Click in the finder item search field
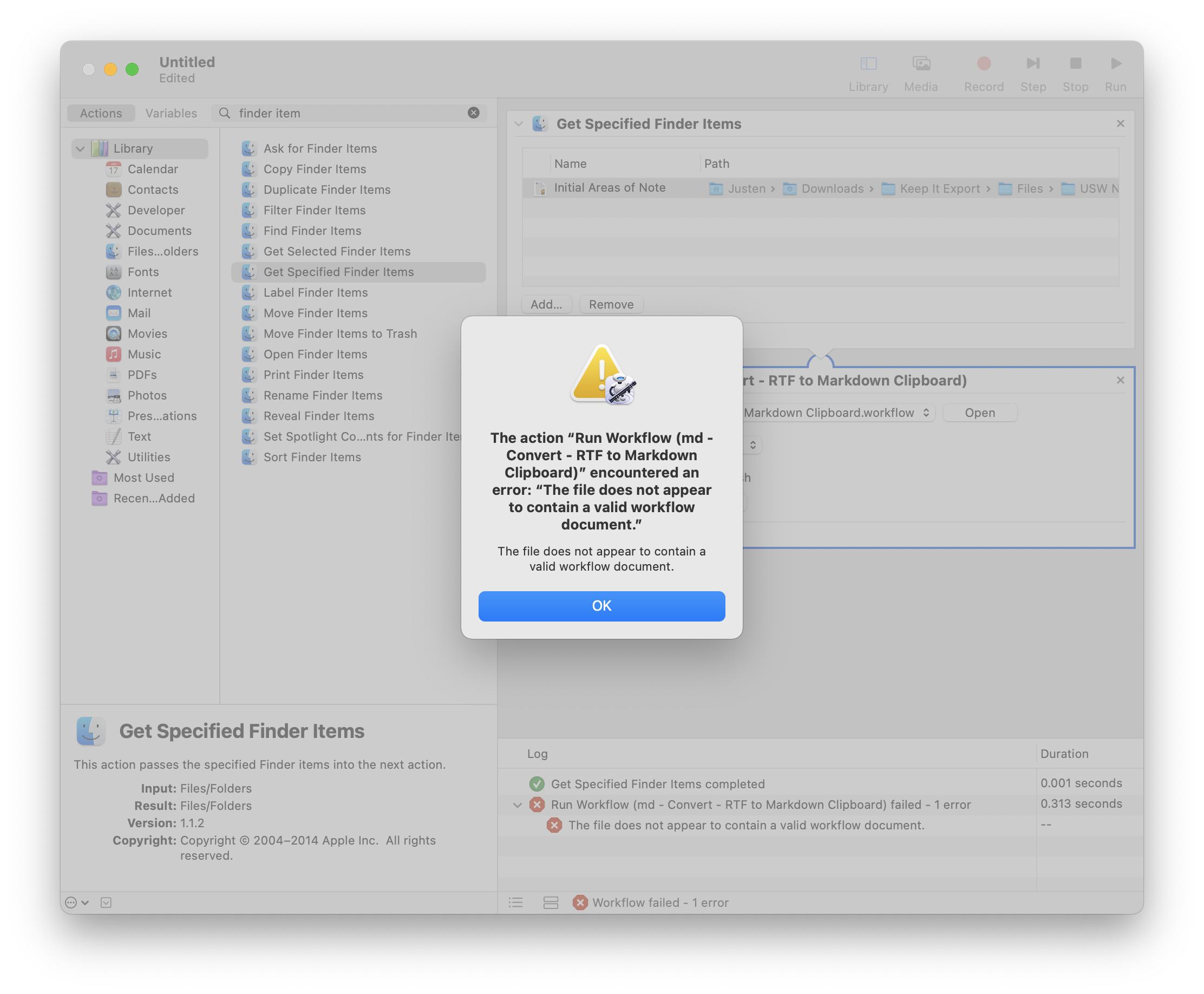1204x994 pixels. click(x=349, y=113)
